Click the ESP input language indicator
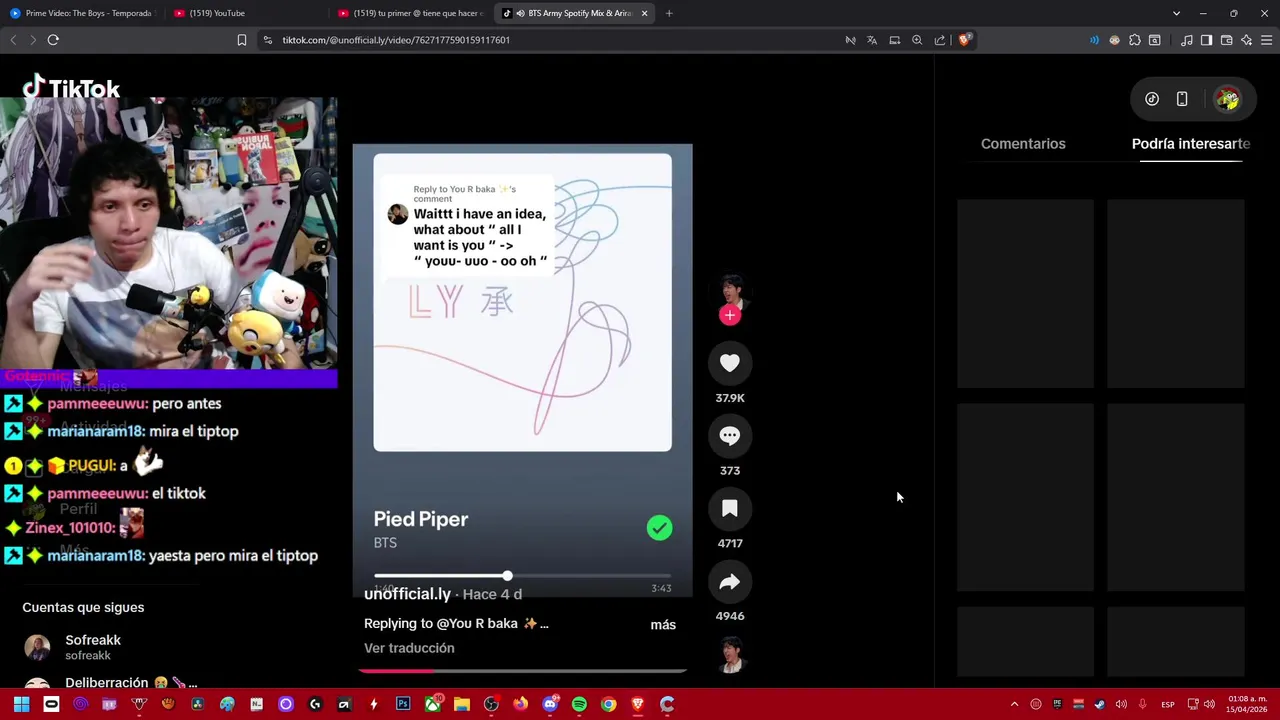Image resolution: width=1280 pixels, height=720 pixels. (x=1168, y=704)
